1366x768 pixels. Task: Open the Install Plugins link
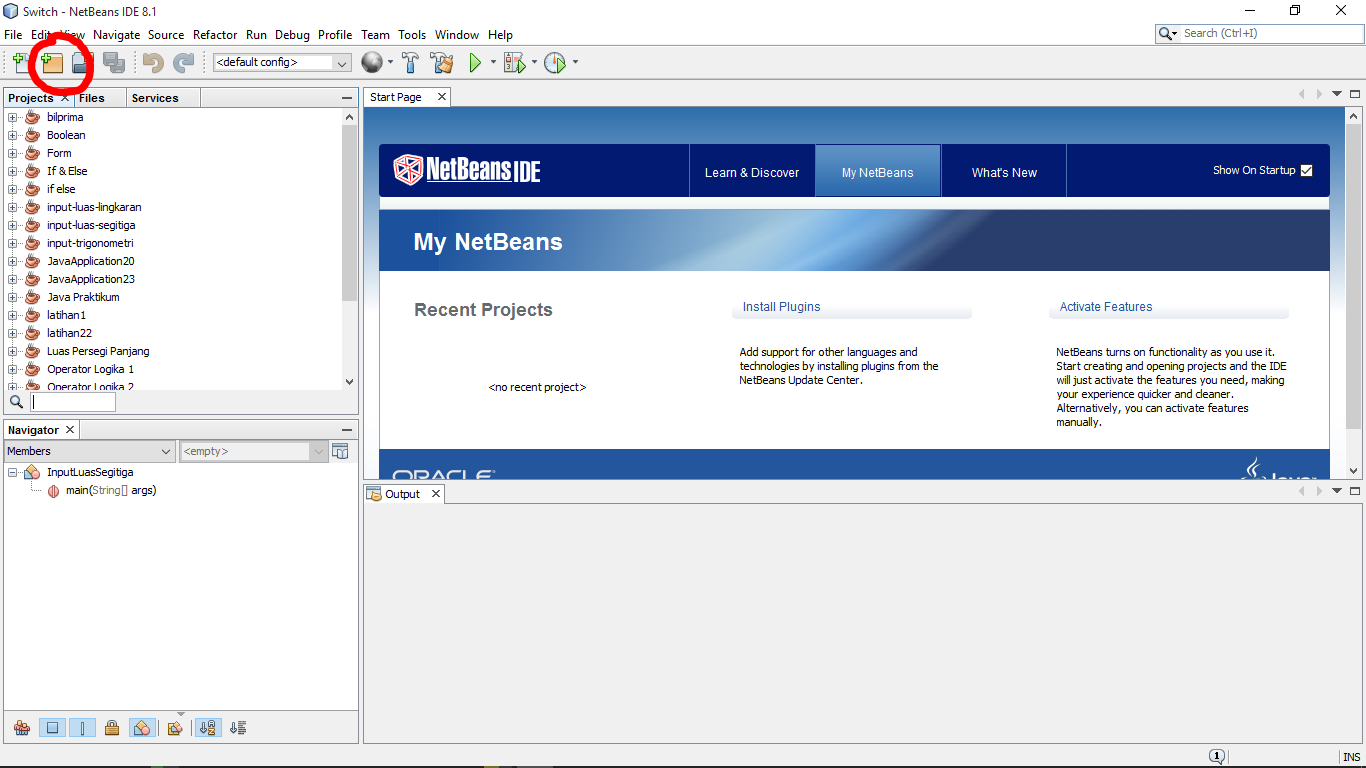click(x=781, y=306)
